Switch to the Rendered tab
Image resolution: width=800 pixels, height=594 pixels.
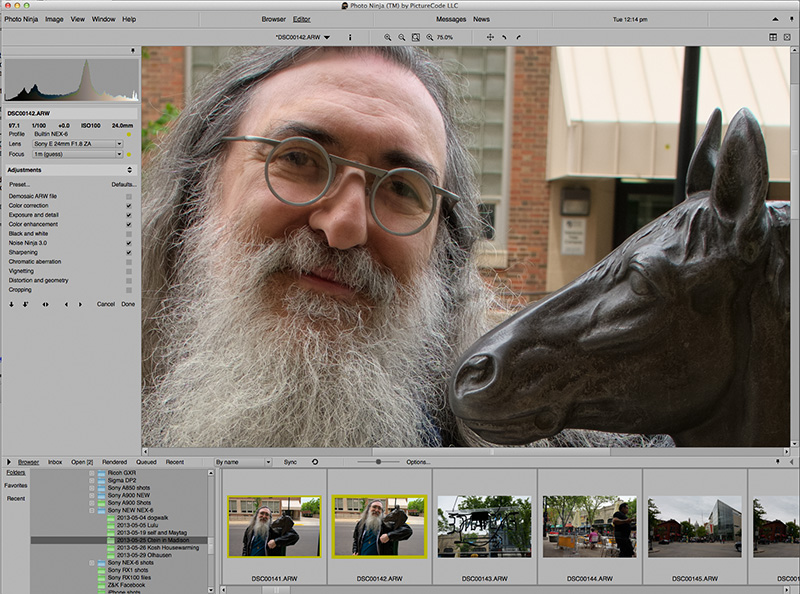[114, 462]
